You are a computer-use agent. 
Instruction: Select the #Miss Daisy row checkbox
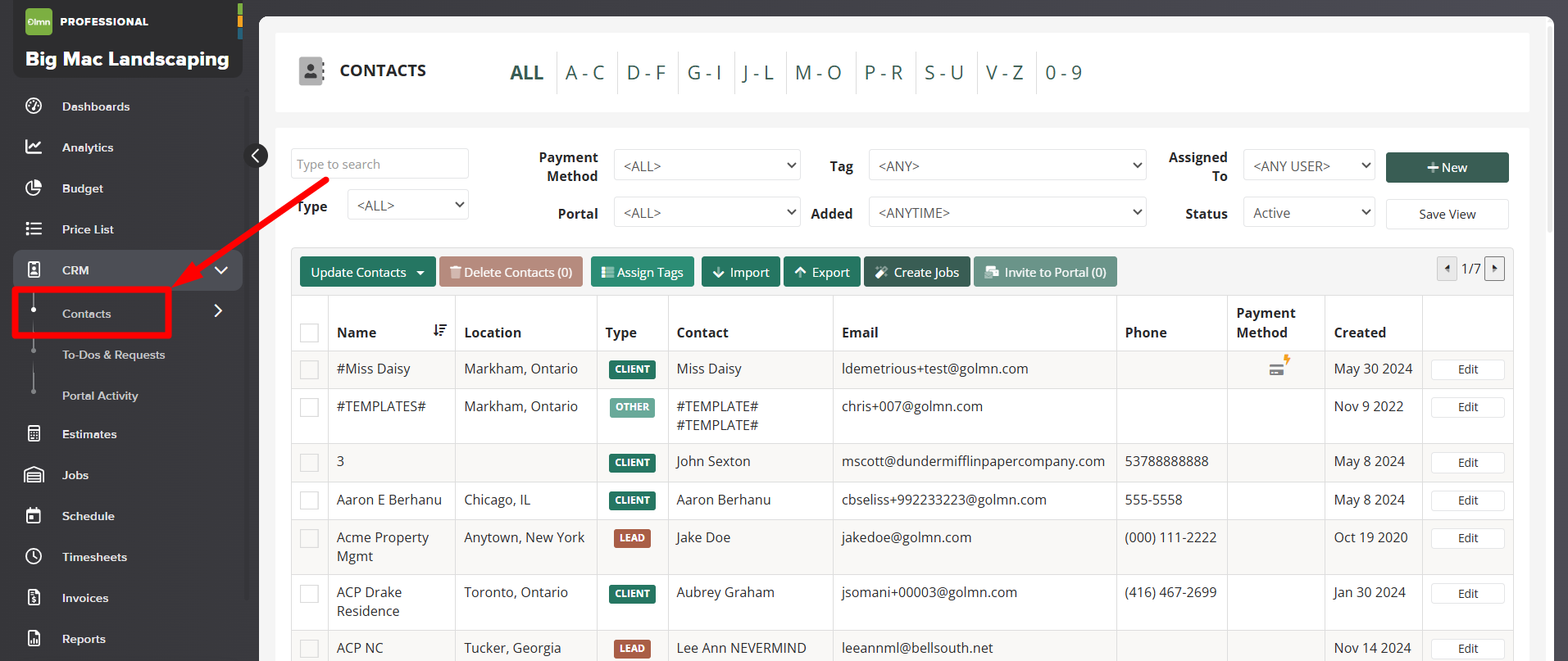pyautogui.click(x=309, y=369)
